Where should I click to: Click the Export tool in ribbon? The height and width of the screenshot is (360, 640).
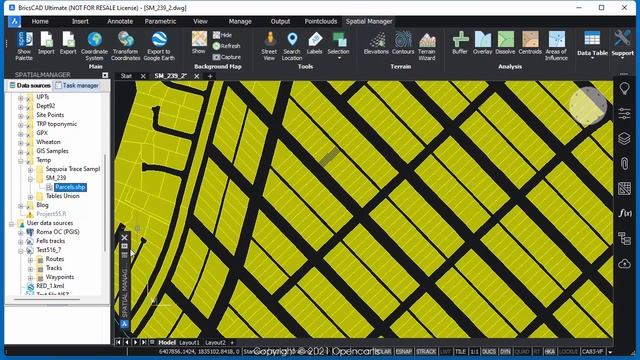[68, 43]
